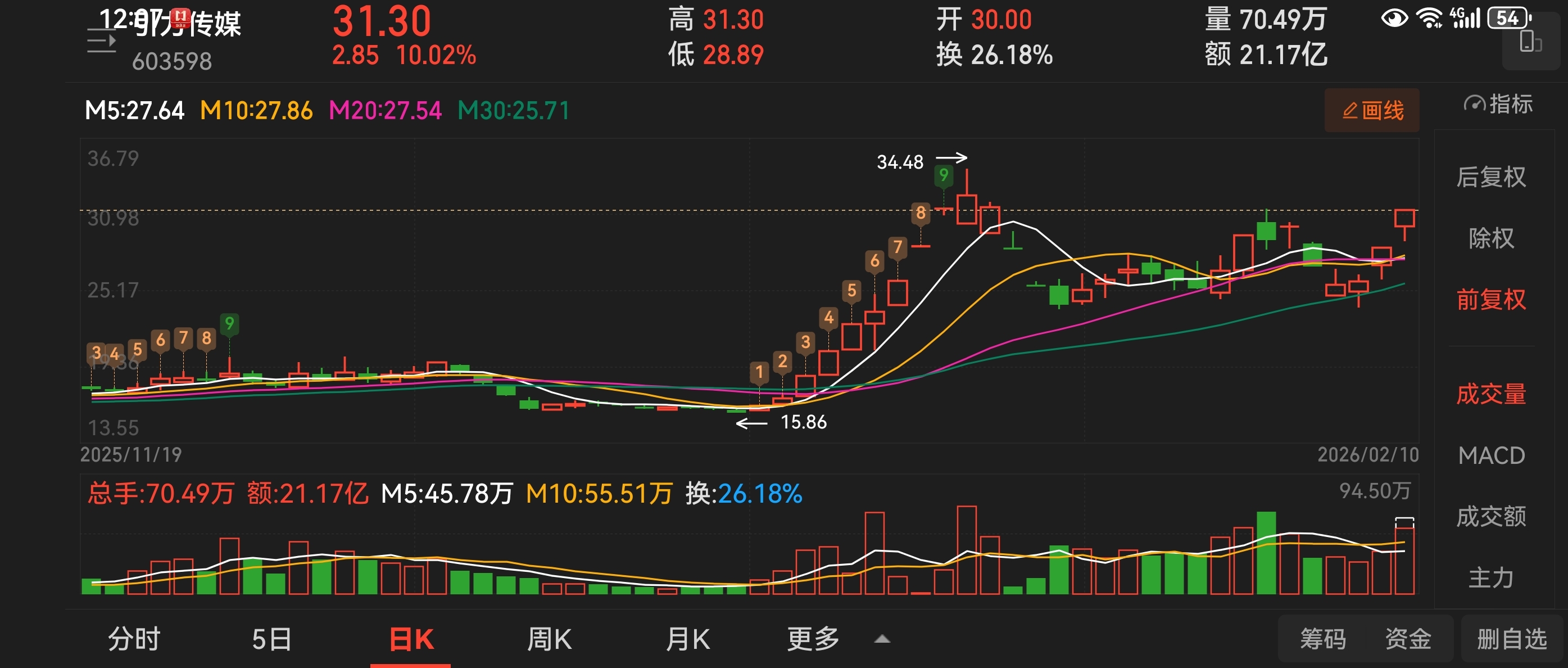Tap the tallest green volume bar
Screen dimensions: 1568x668
tap(1266, 553)
